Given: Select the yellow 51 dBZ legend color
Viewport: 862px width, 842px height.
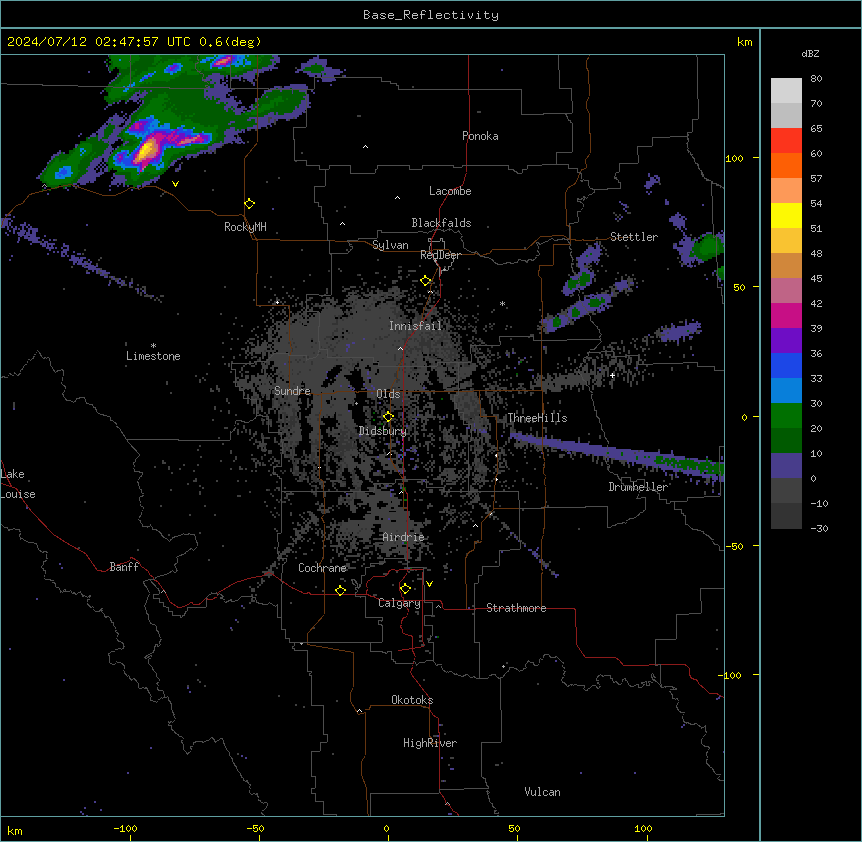Looking at the screenshot, I should (786, 215).
